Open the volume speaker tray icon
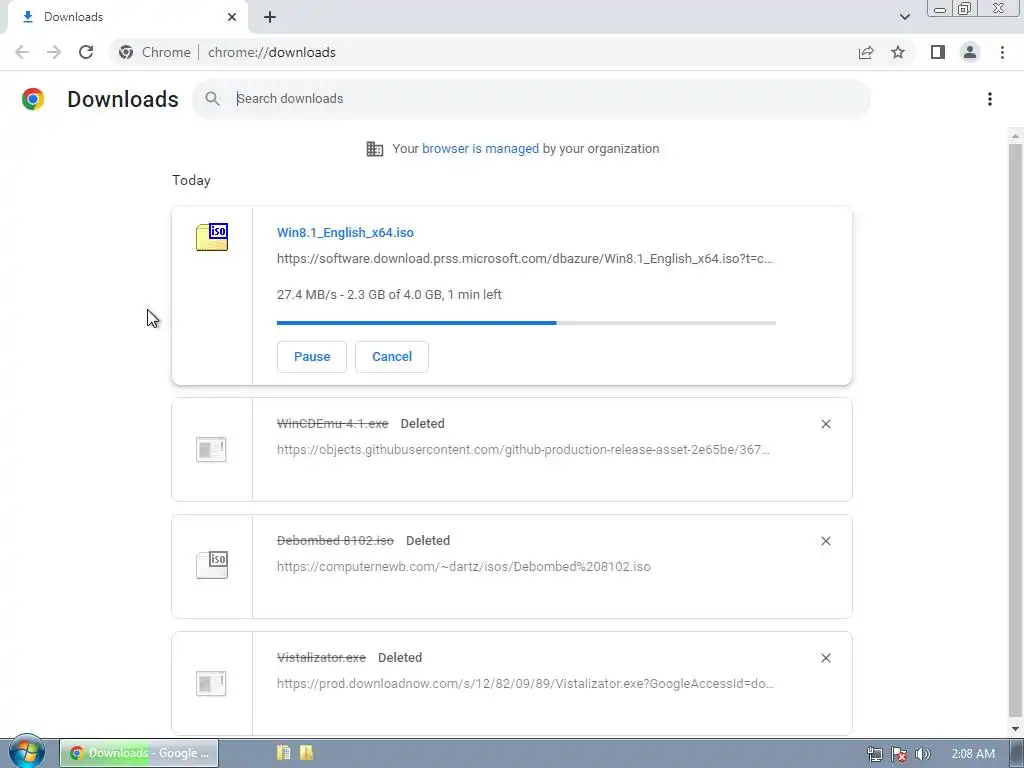This screenshot has height=768, width=1024. 922,754
